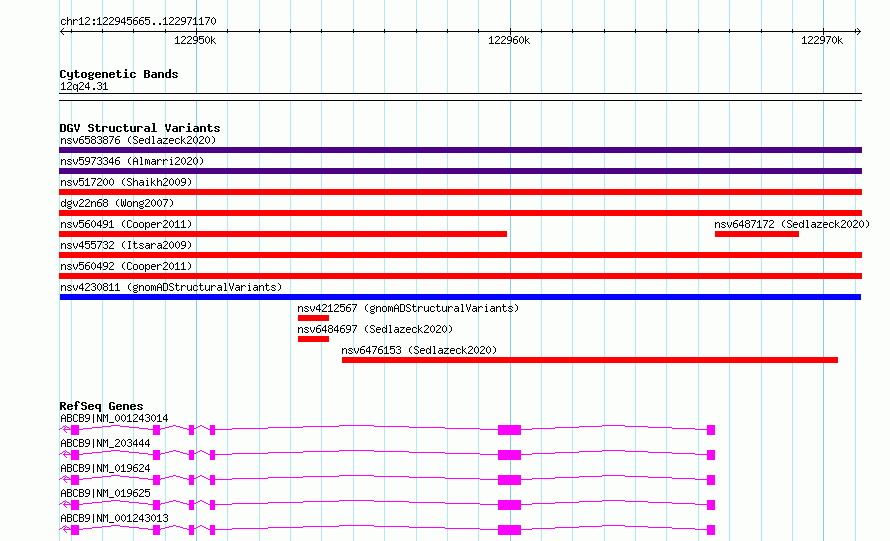
Task: Open nsv6484697 (Sedlazeck2020) variant label
Action: pos(375,329)
